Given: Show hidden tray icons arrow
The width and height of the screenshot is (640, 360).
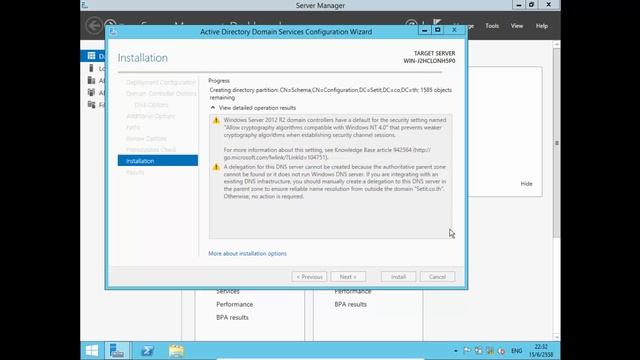Looking at the screenshot, I should tap(456, 351).
